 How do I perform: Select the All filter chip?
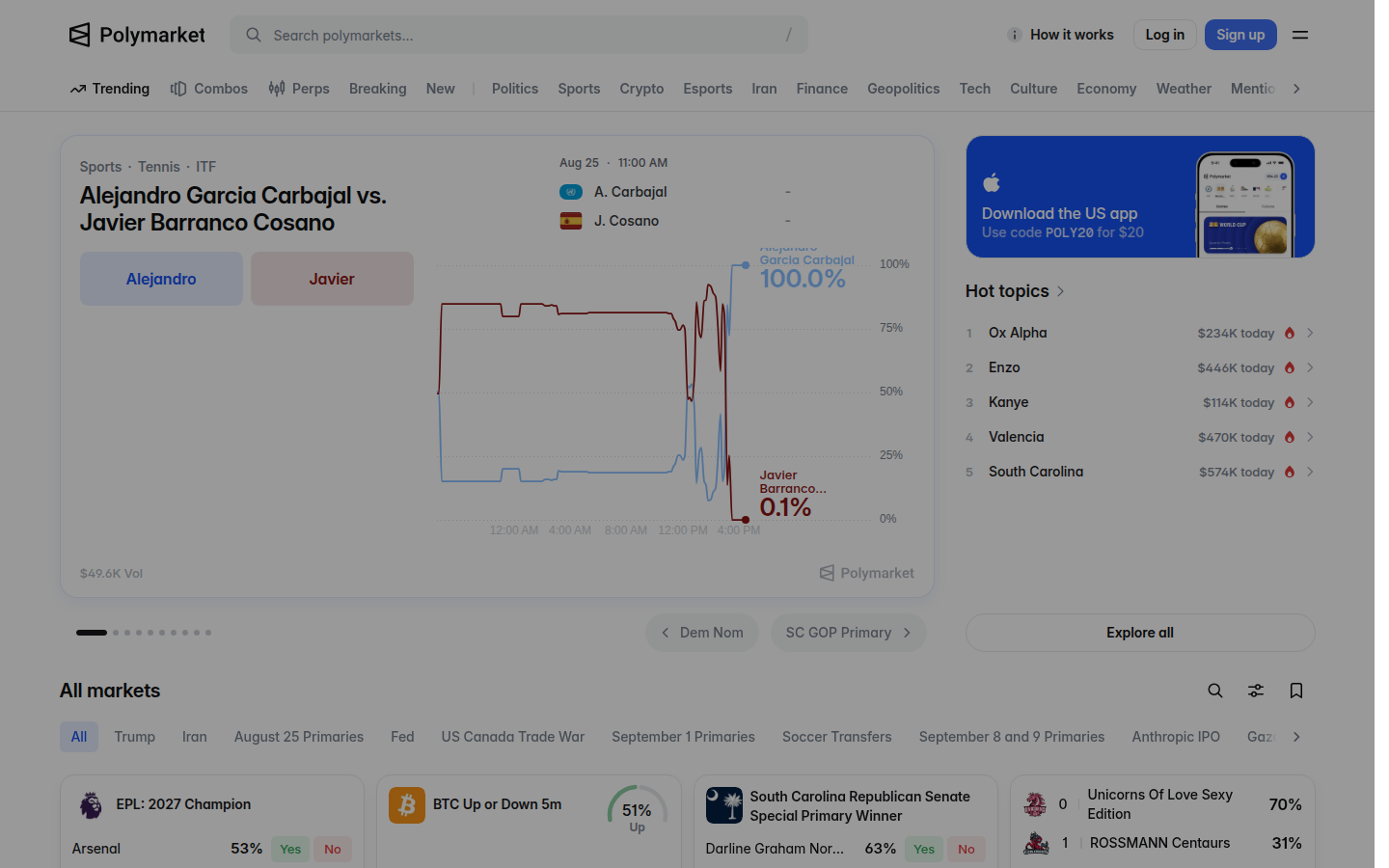point(79,737)
